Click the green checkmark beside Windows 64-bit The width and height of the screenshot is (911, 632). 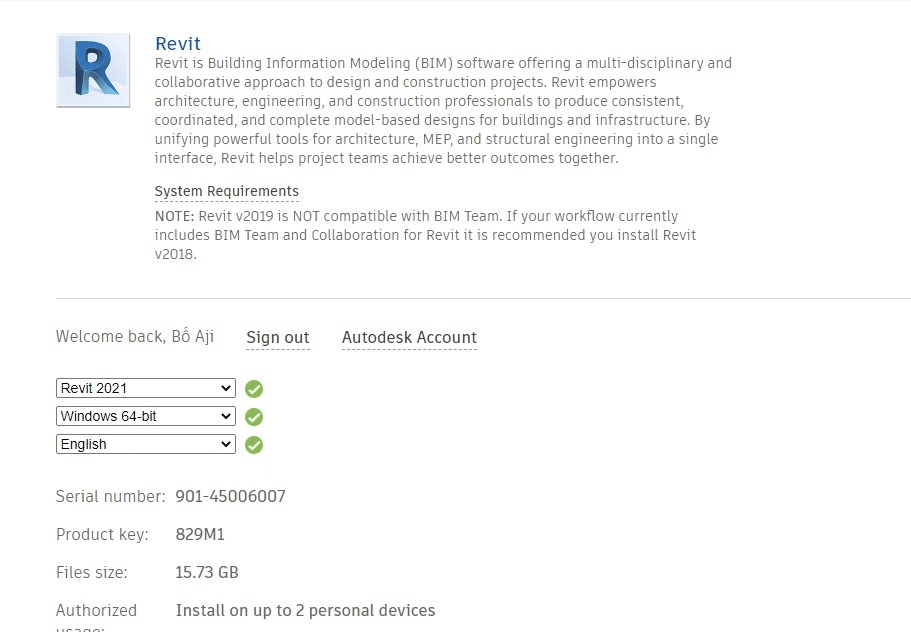(x=254, y=417)
